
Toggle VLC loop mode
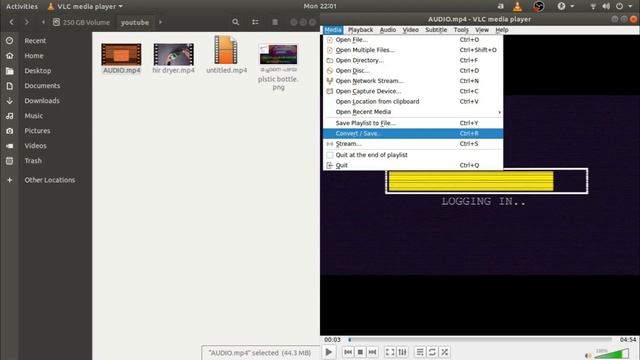(432, 352)
